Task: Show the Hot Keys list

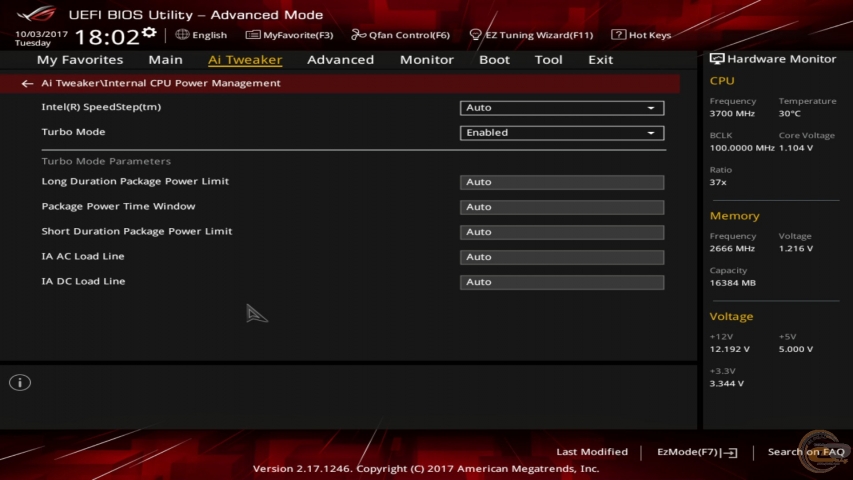Action: pos(641,35)
